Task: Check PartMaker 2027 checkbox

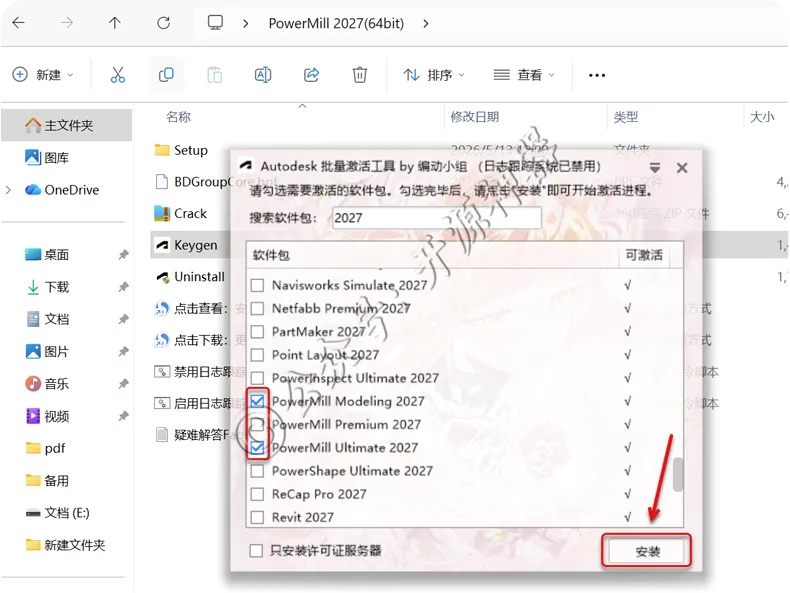Action: [x=257, y=332]
